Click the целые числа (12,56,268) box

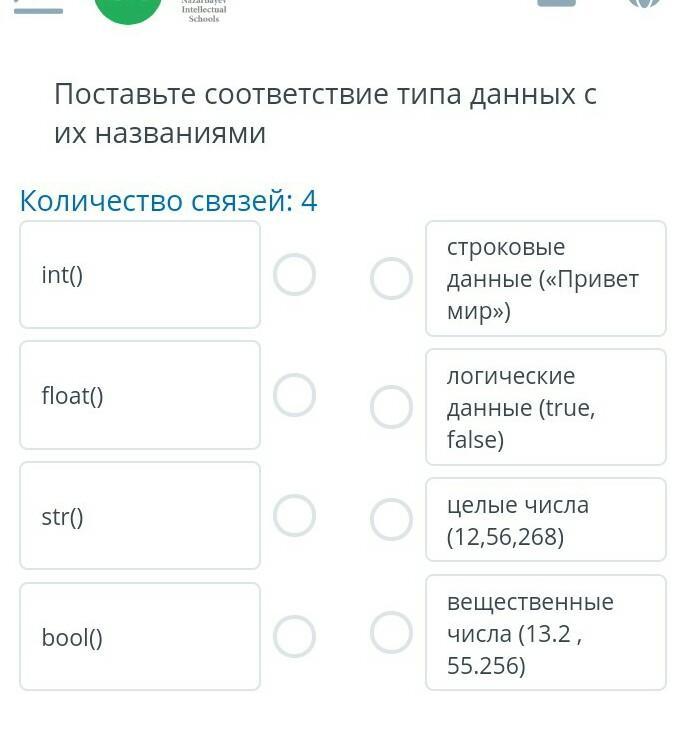pyautogui.click(x=545, y=520)
